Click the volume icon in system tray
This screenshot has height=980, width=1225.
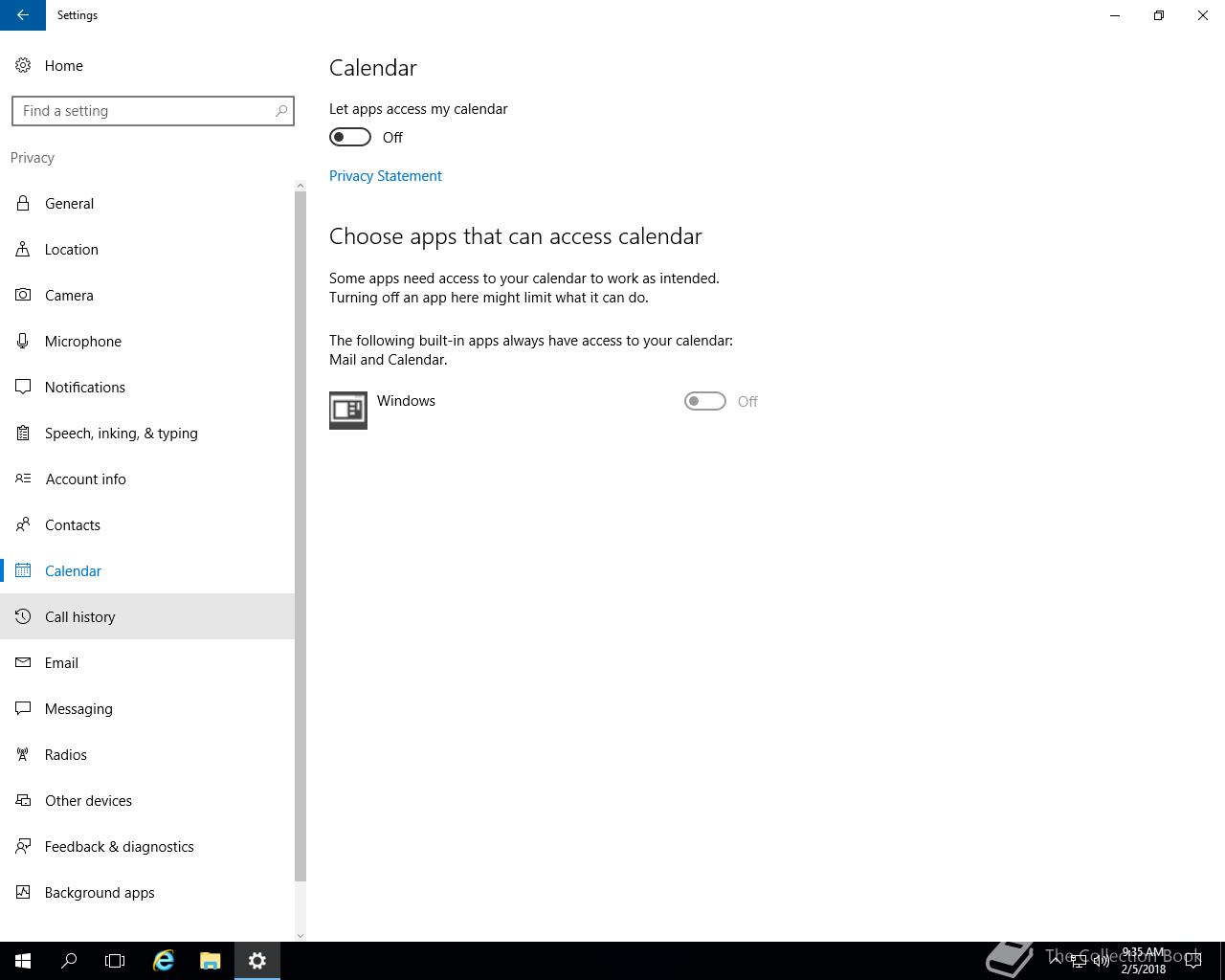pos(1102,961)
